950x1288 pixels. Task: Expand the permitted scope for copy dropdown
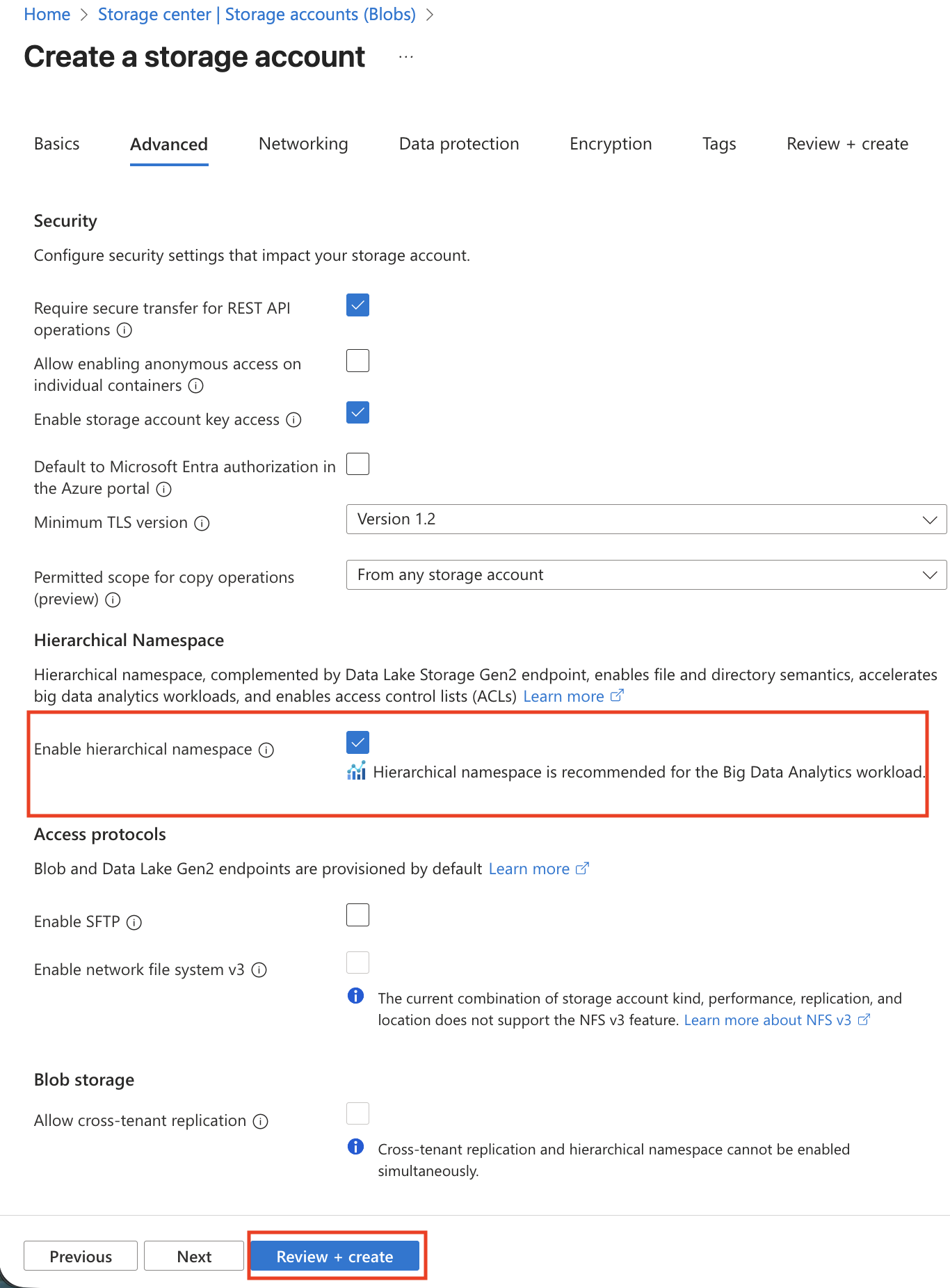646,575
